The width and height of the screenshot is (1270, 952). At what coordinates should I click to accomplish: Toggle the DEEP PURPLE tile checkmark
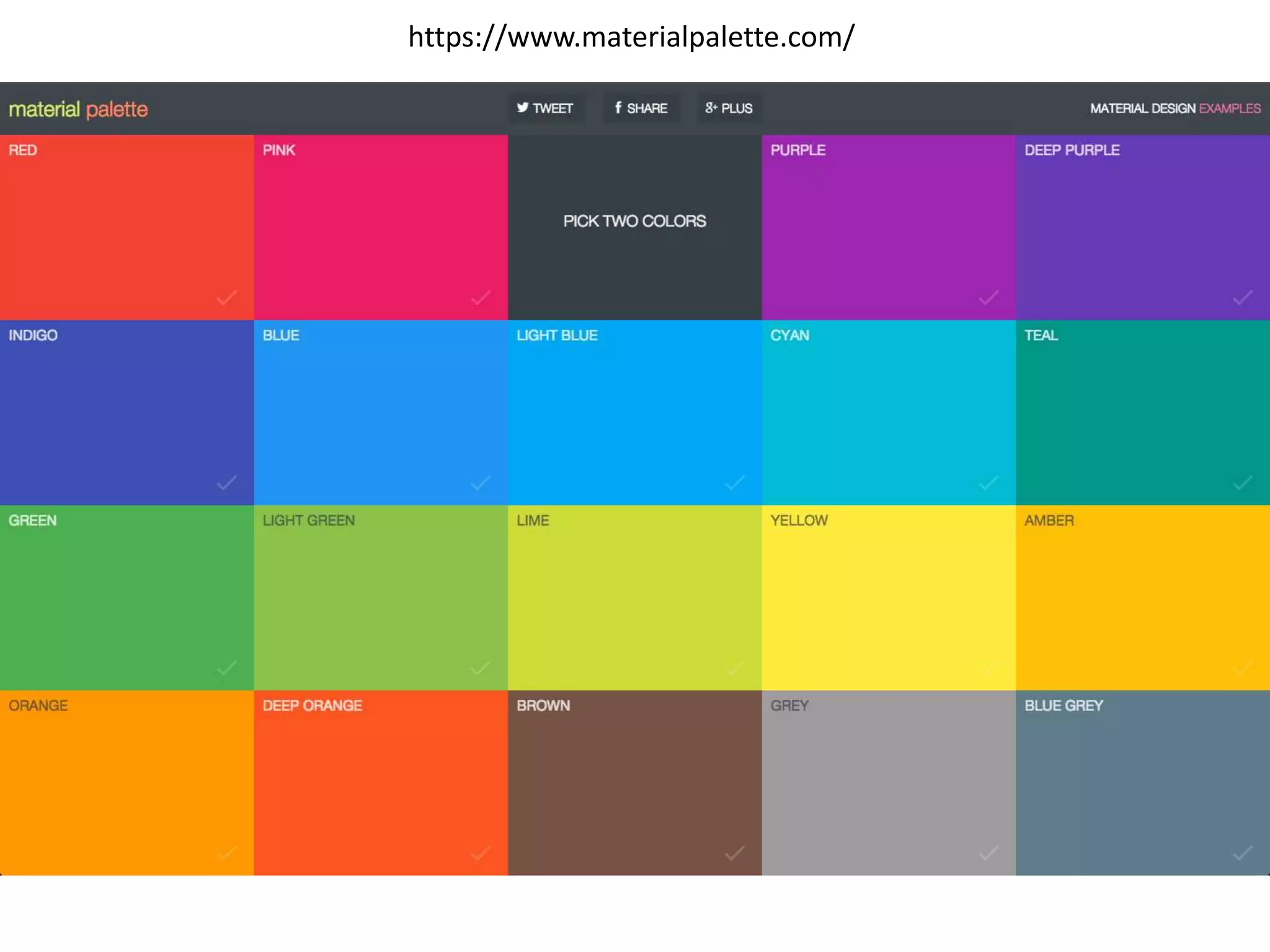tap(1243, 297)
